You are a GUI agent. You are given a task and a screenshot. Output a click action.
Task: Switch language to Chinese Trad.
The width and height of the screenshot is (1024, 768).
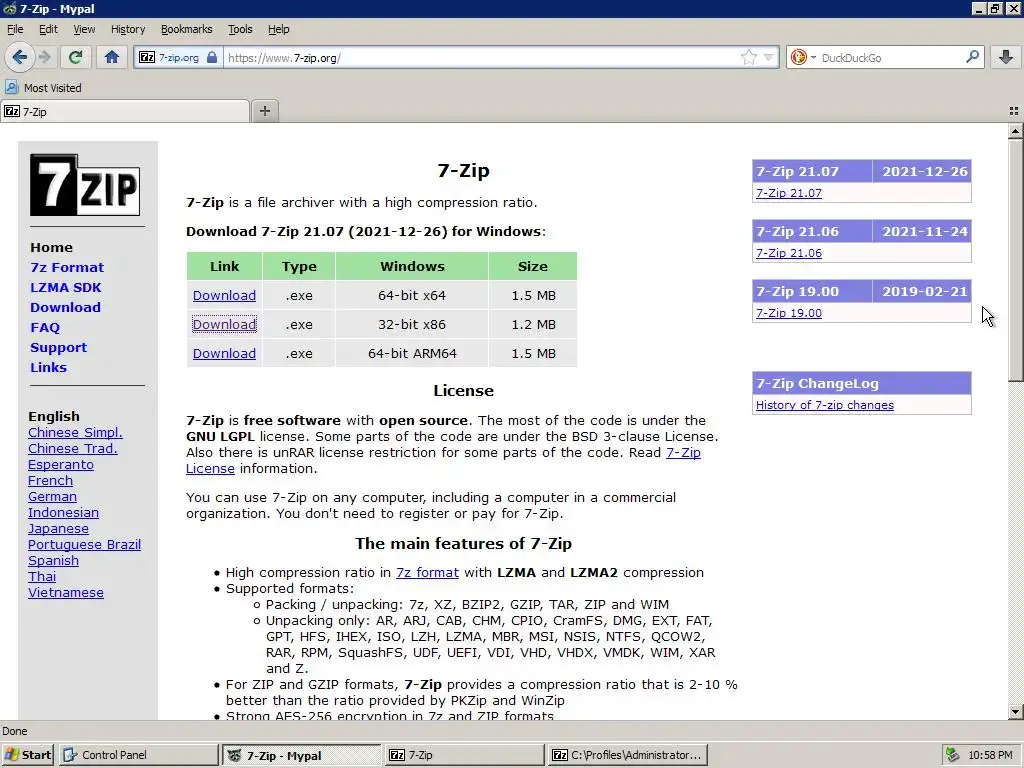click(72, 449)
